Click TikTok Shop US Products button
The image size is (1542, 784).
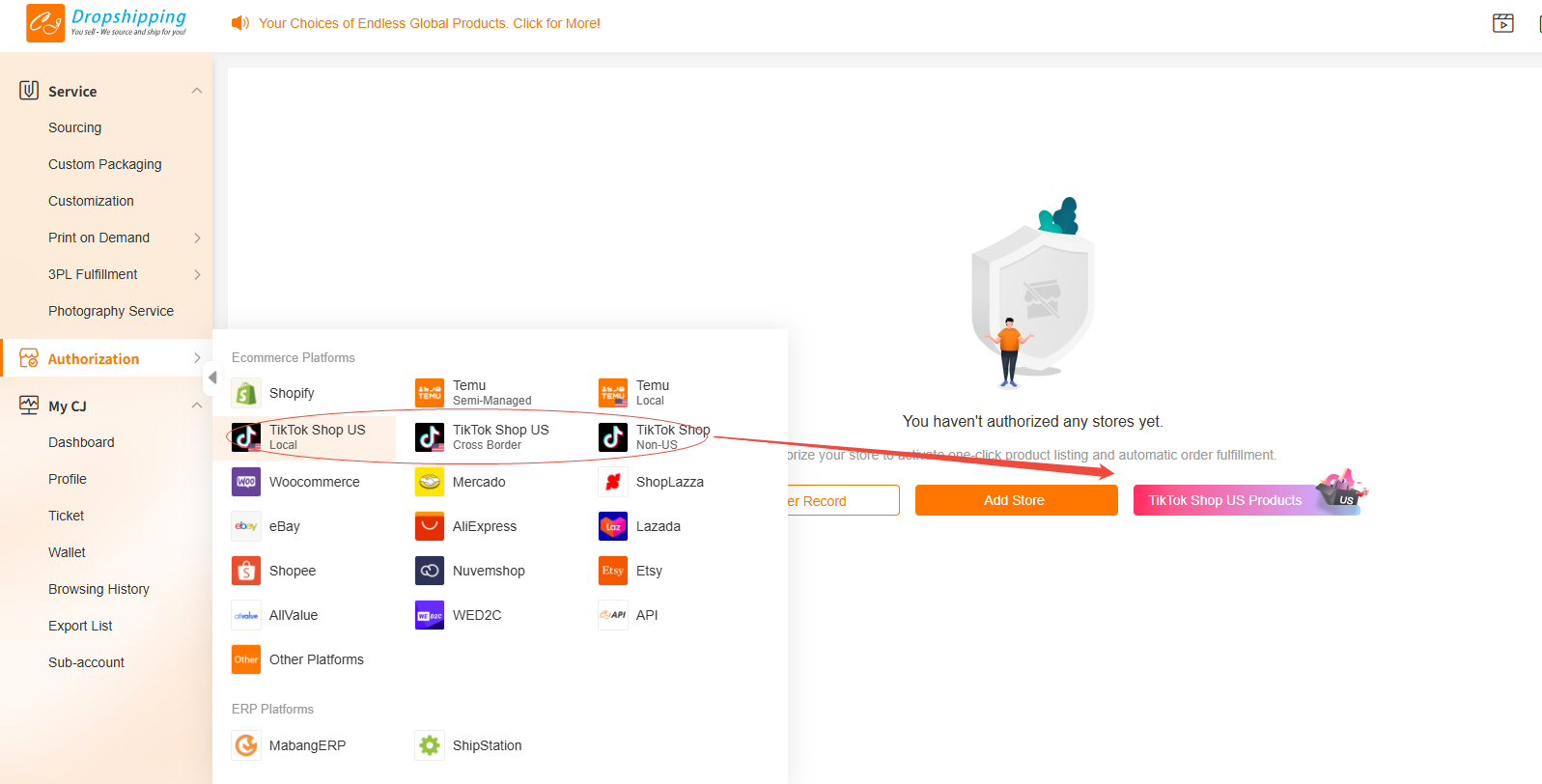(x=1246, y=500)
